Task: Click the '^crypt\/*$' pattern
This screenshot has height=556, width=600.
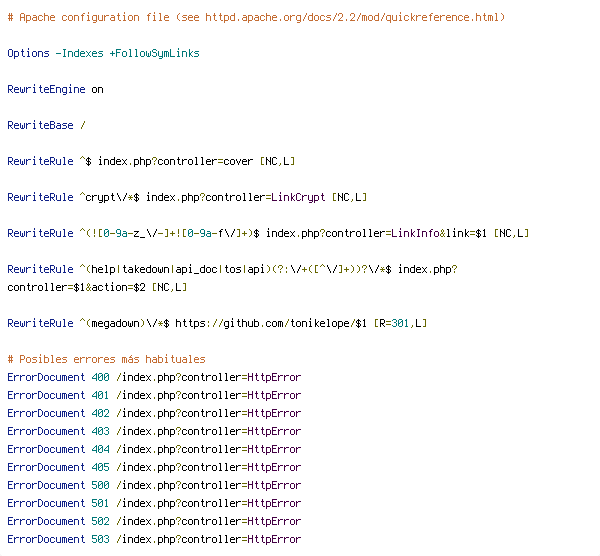Action: tap(109, 197)
